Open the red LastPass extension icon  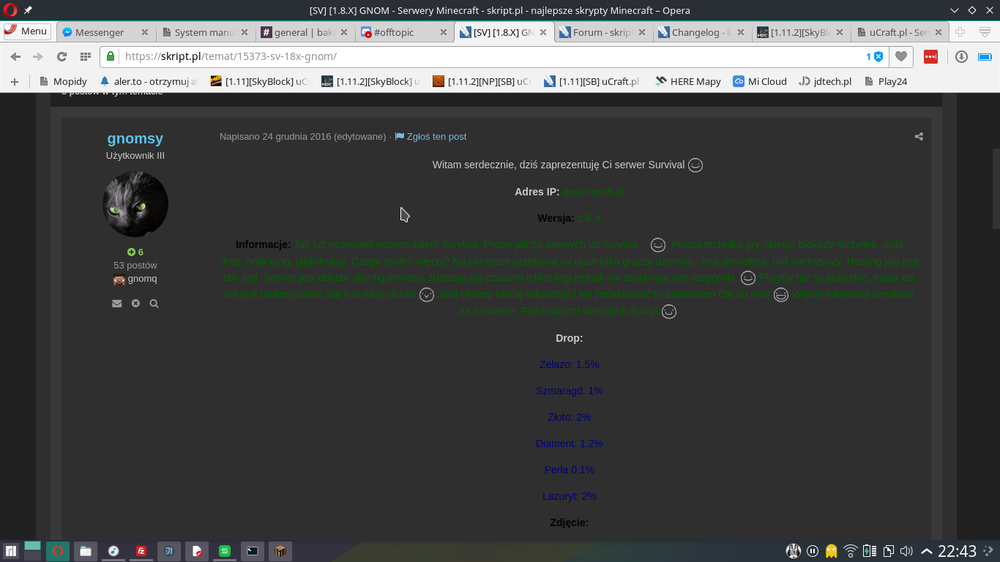point(930,57)
